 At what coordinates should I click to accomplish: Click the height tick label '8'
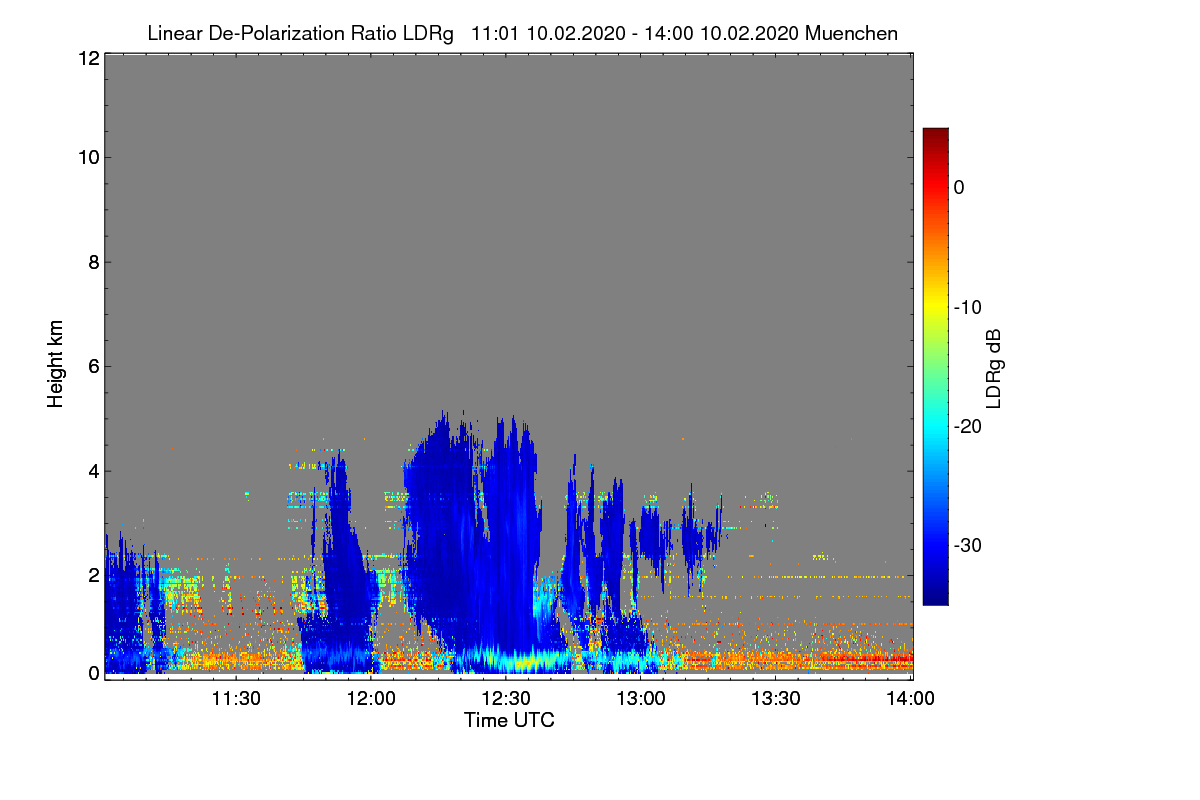click(93, 262)
